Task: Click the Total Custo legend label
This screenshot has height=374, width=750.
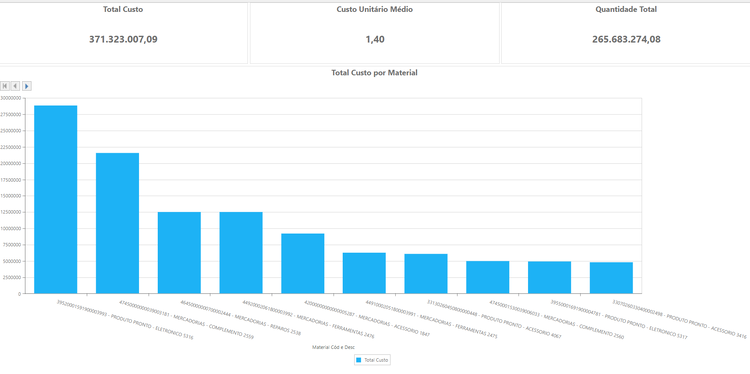Action: coord(376,360)
